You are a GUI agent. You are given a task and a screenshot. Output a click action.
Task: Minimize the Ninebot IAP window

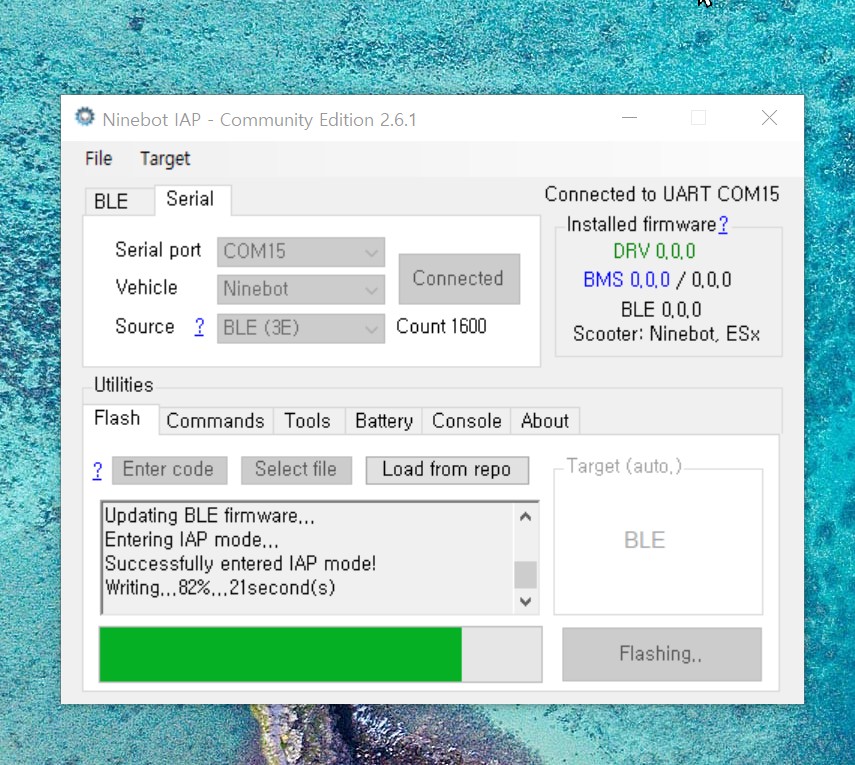coord(629,118)
